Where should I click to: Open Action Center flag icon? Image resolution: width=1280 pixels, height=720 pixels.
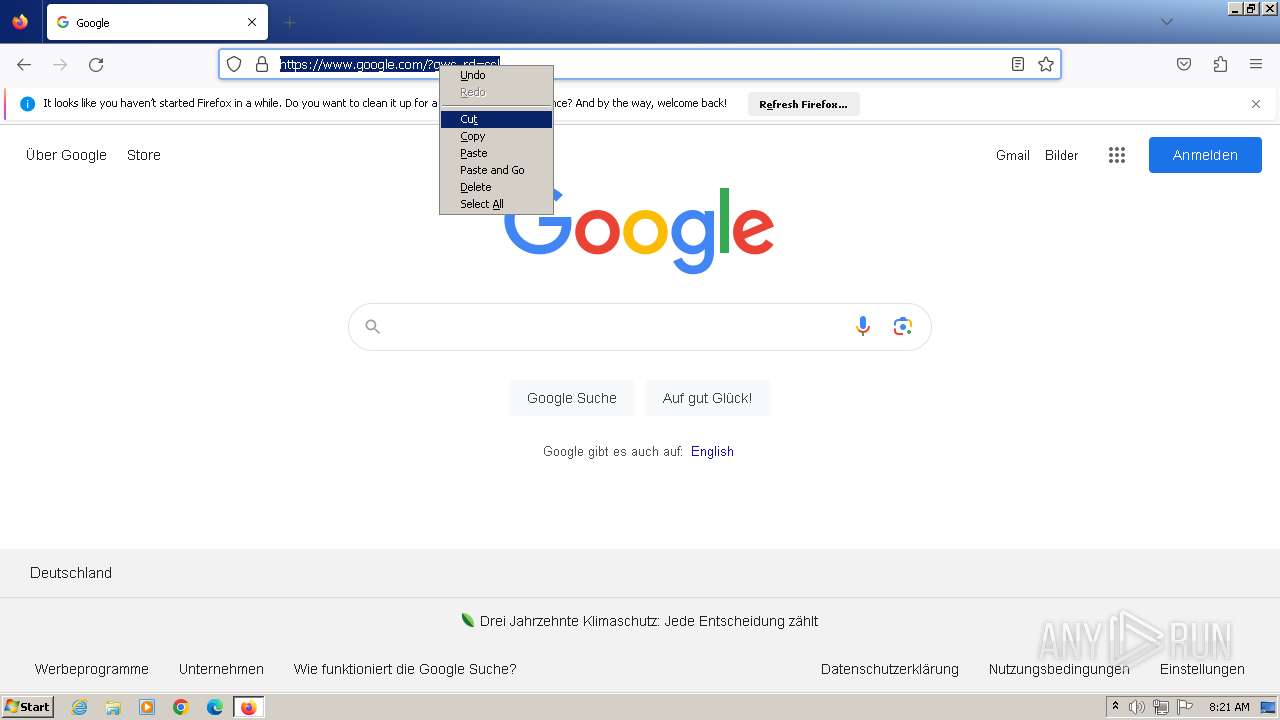point(1185,707)
